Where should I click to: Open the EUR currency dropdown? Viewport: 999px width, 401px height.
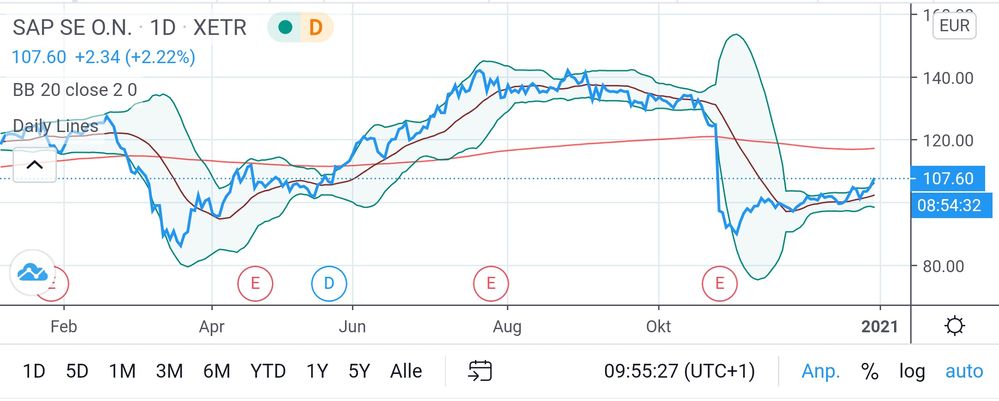click(x=954, y=27)
